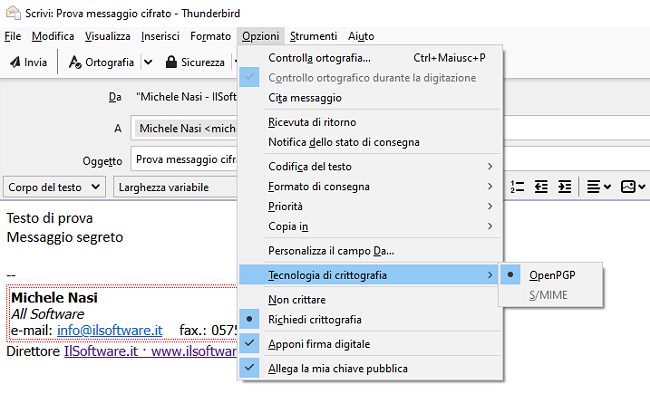Open the Formato menu
Screen dimensions: 650x394
pos(211,36)
